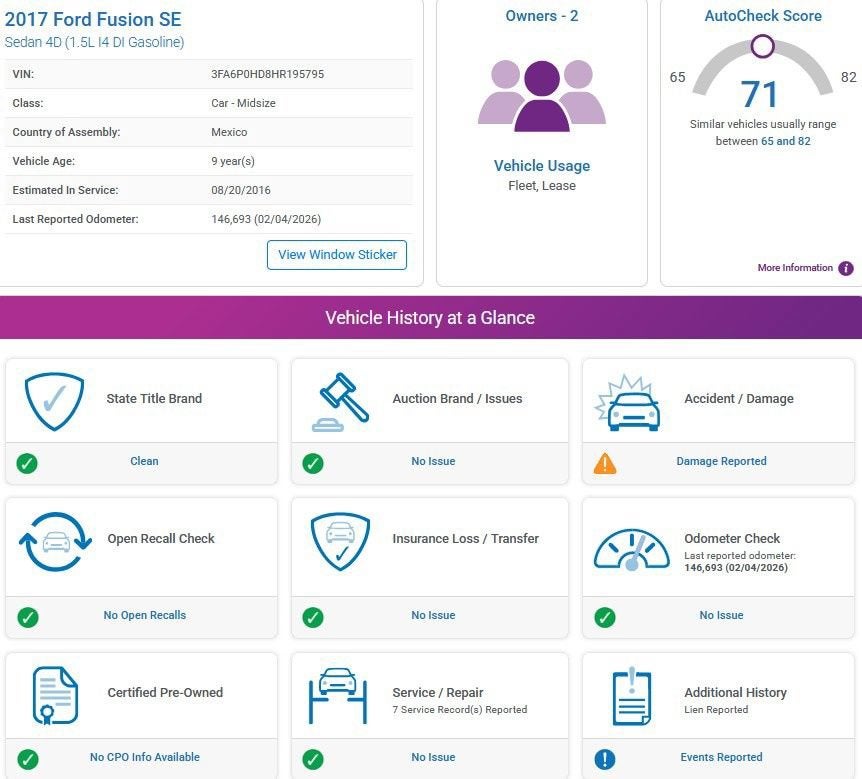Image resolution: width=862 pixels, height=779 pixels.
Task: Click the State Title Brand shield icon
Action: (x=54, y=401)
